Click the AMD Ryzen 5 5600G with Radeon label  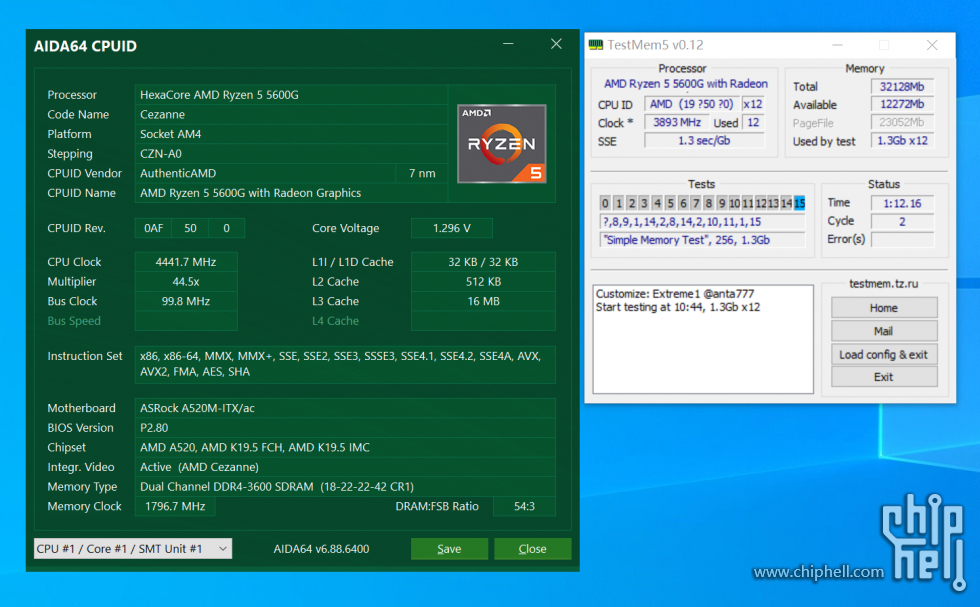click(686, 84)
